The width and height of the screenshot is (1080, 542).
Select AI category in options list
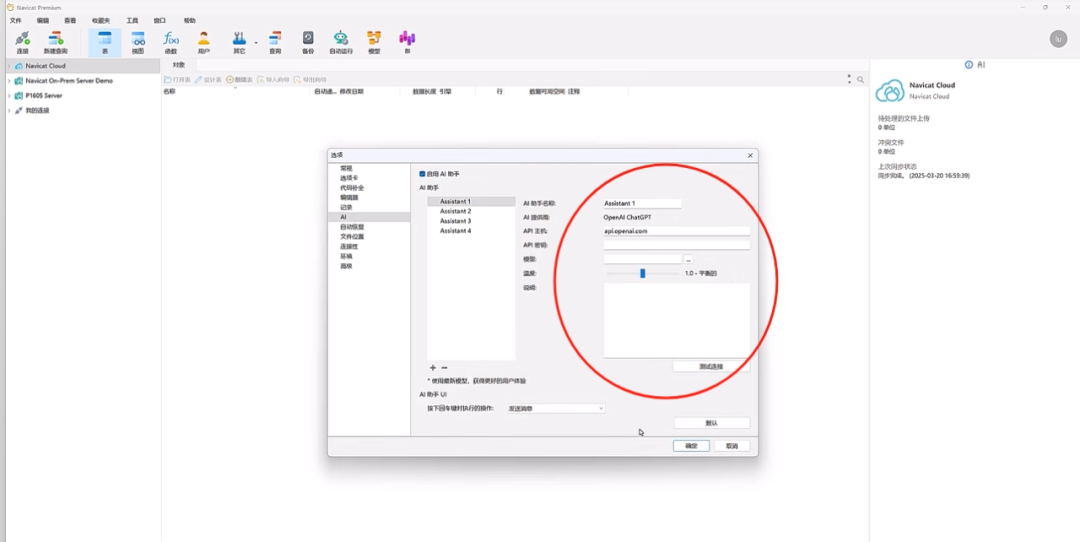pyautogui.click(x=368, y=217)
